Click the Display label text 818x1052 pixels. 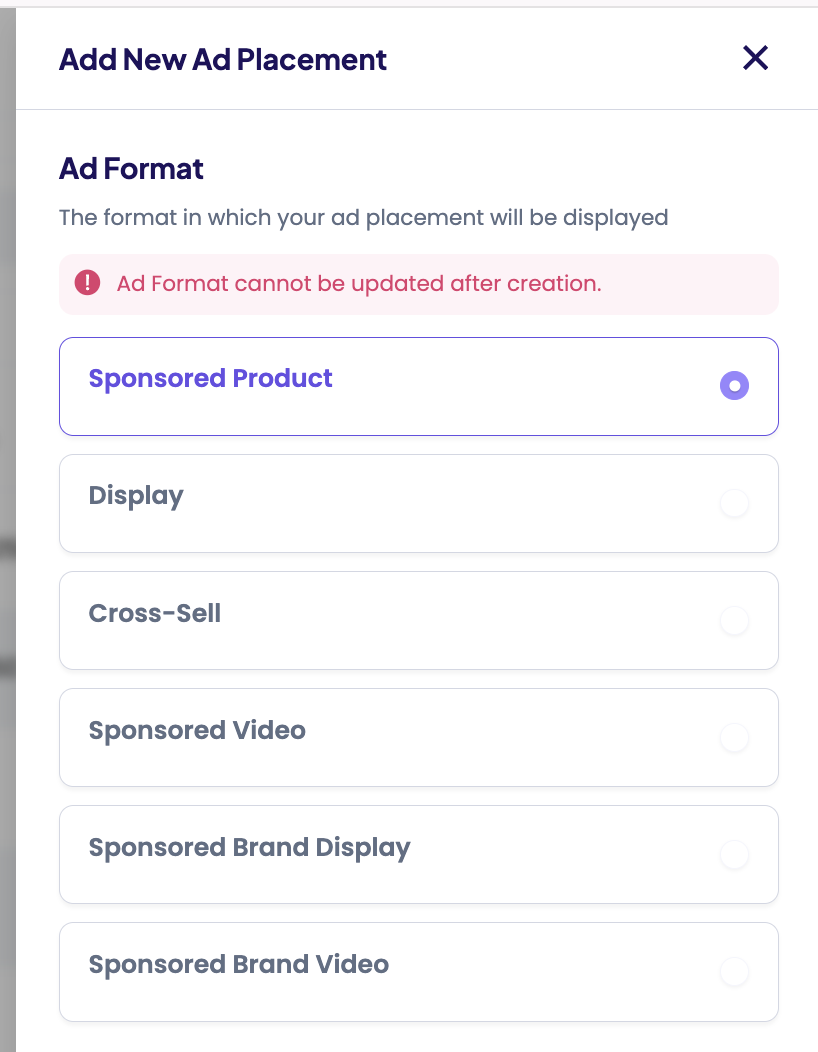(x=136, y=495)
